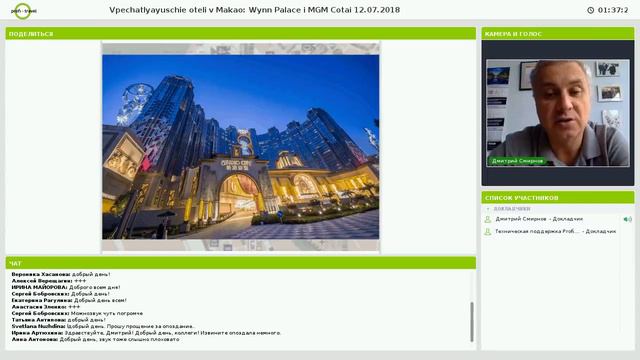Click Анна Антонова's message about poor sound
This screenshot has height=360, width=640.
coord(96,340)
